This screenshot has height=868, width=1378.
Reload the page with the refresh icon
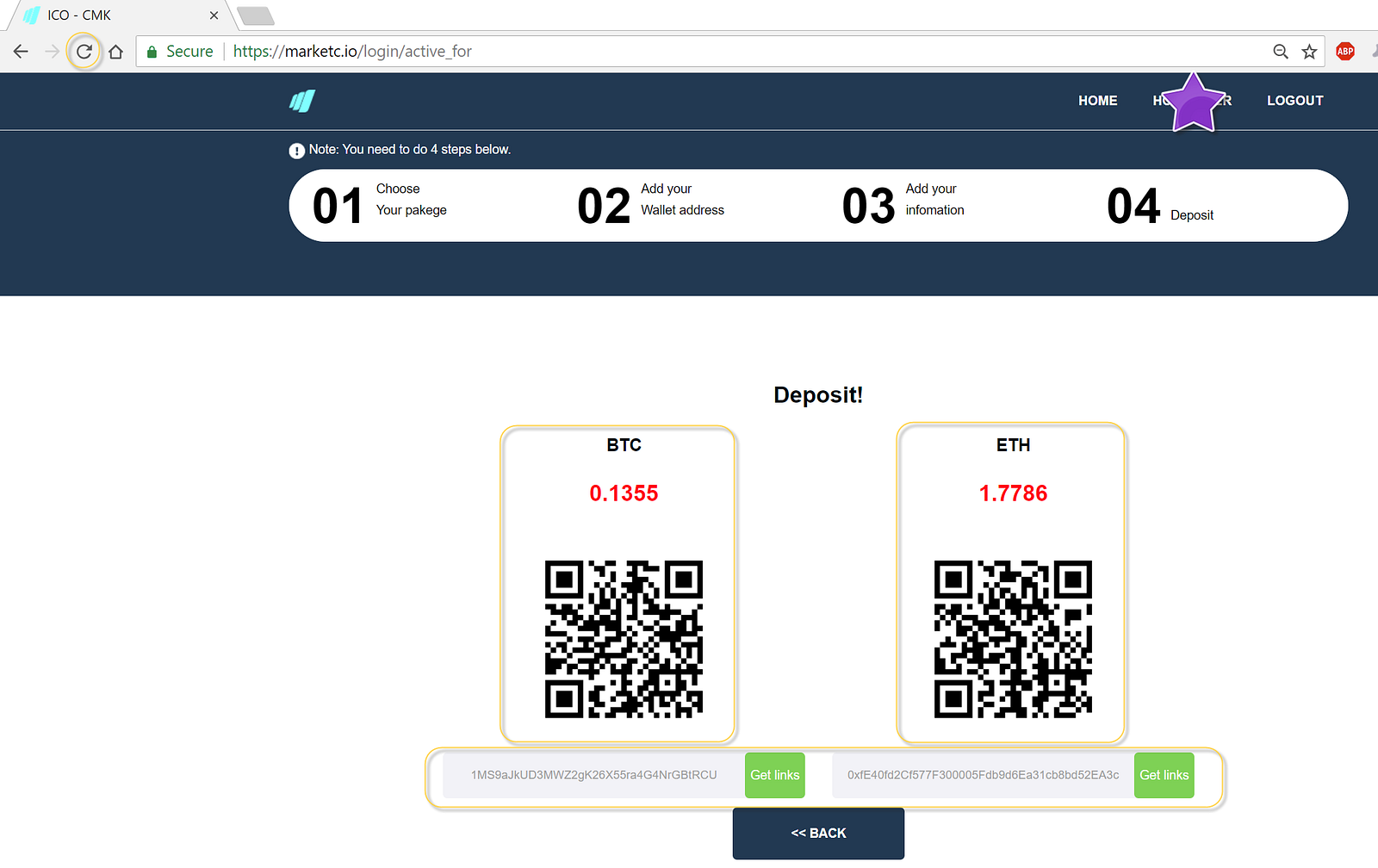(x=84, y=52)
